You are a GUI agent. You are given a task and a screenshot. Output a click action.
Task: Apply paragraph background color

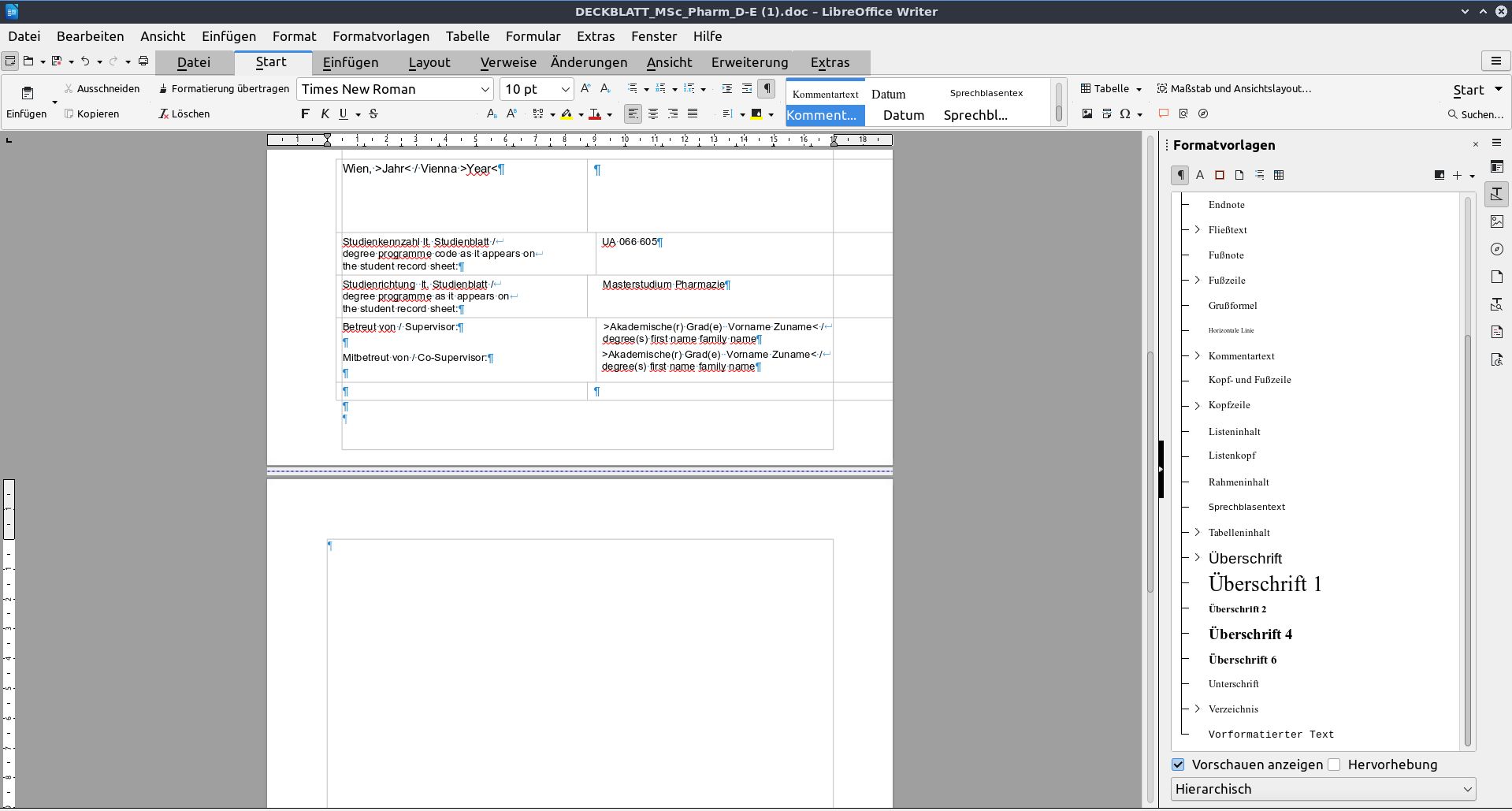756,114
